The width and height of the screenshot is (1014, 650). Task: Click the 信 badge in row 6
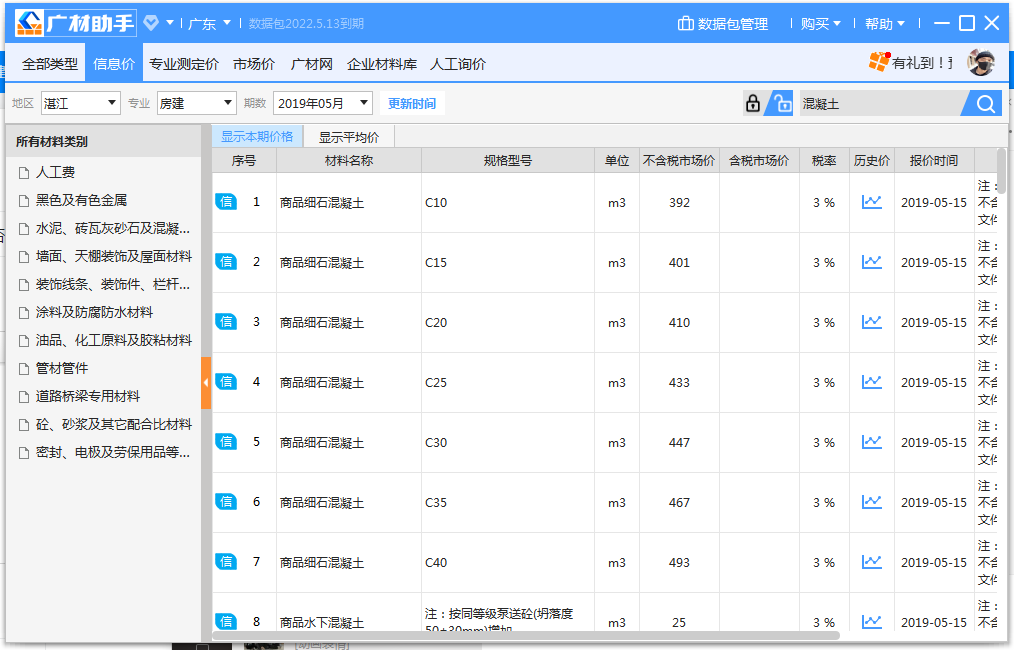click(226, 502)
